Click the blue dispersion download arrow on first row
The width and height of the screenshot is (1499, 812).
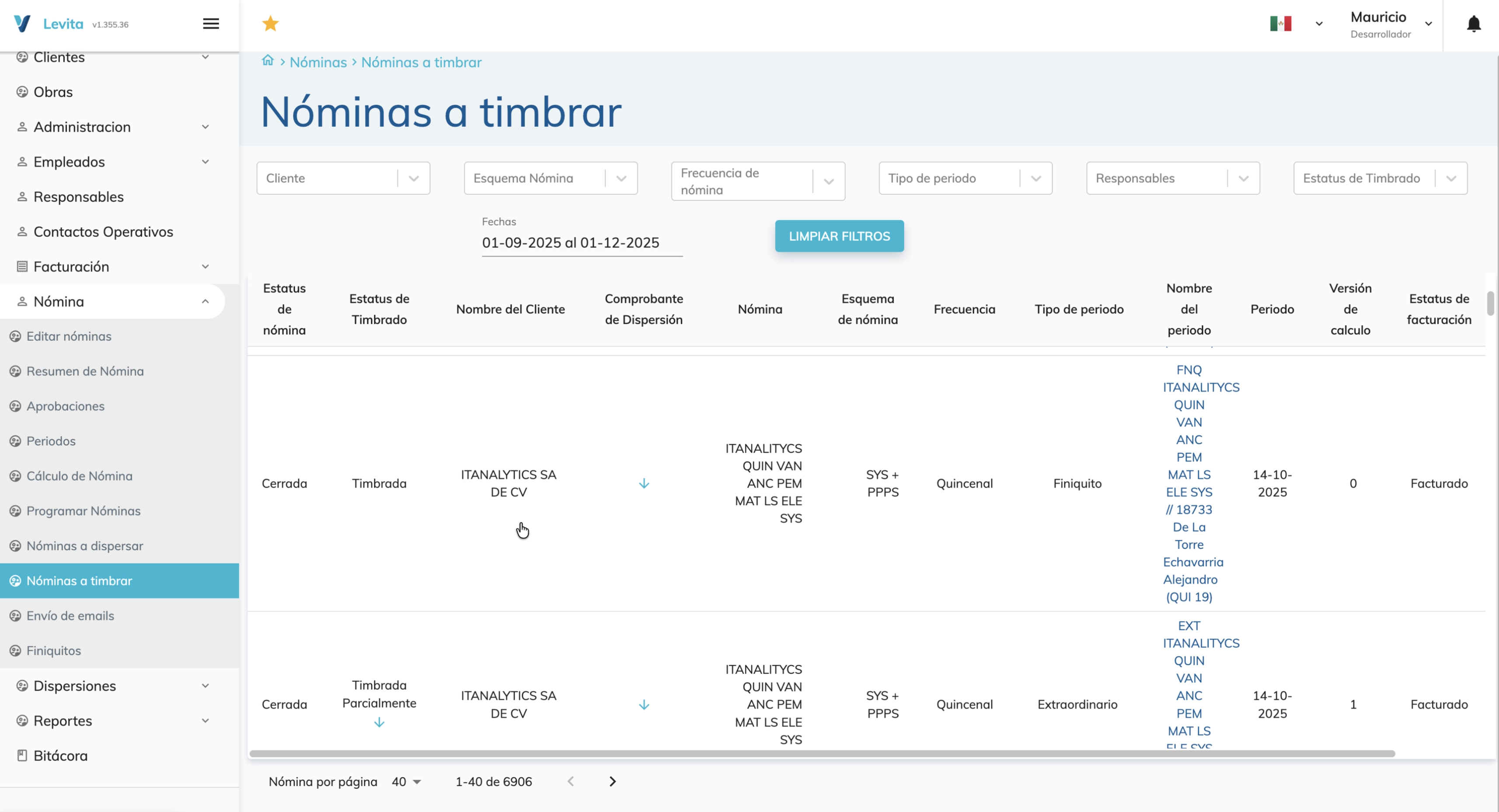coord(644,483)
